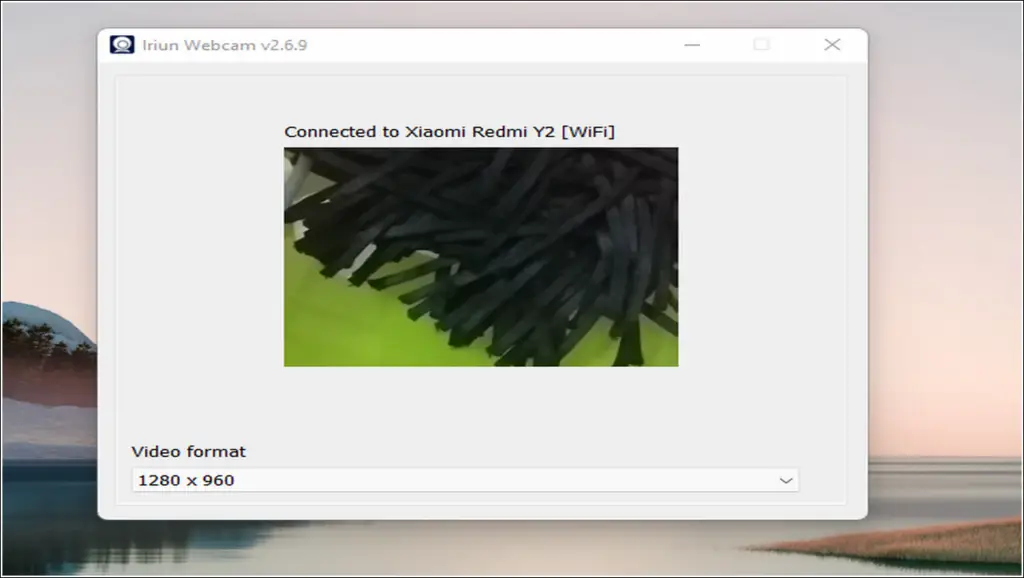Close the Iriun Webcam application
The width and height of the screenshot is (1024, 578).
click(x=832, y=44)
